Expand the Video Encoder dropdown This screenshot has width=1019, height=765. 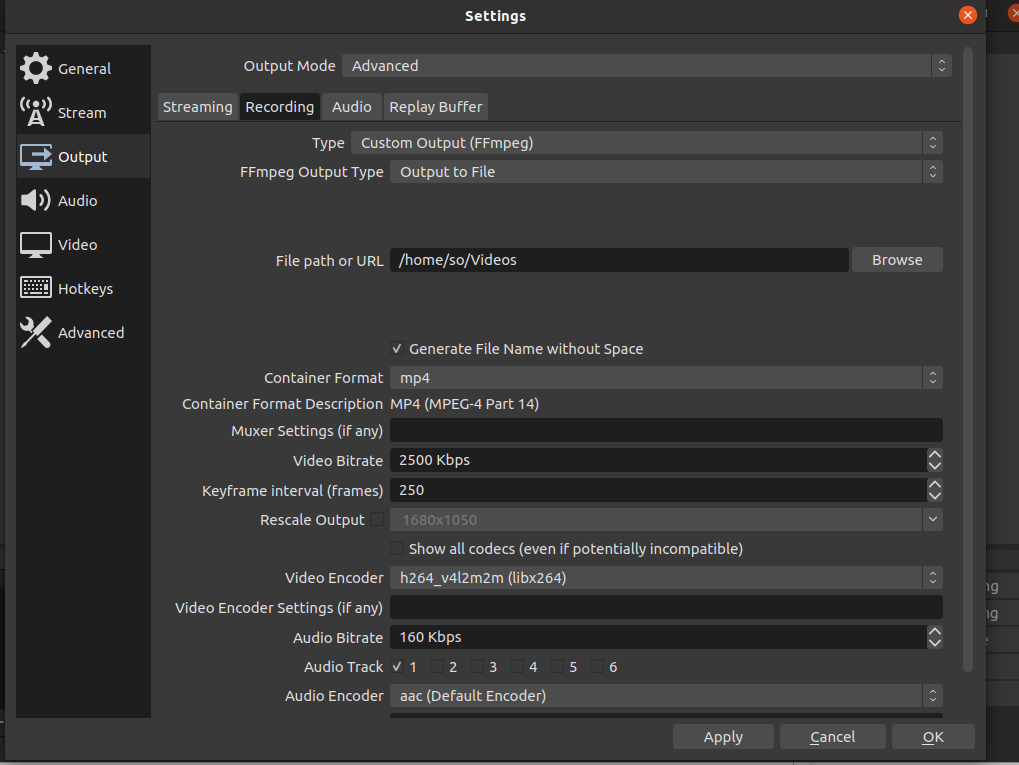tap(665, 578)
